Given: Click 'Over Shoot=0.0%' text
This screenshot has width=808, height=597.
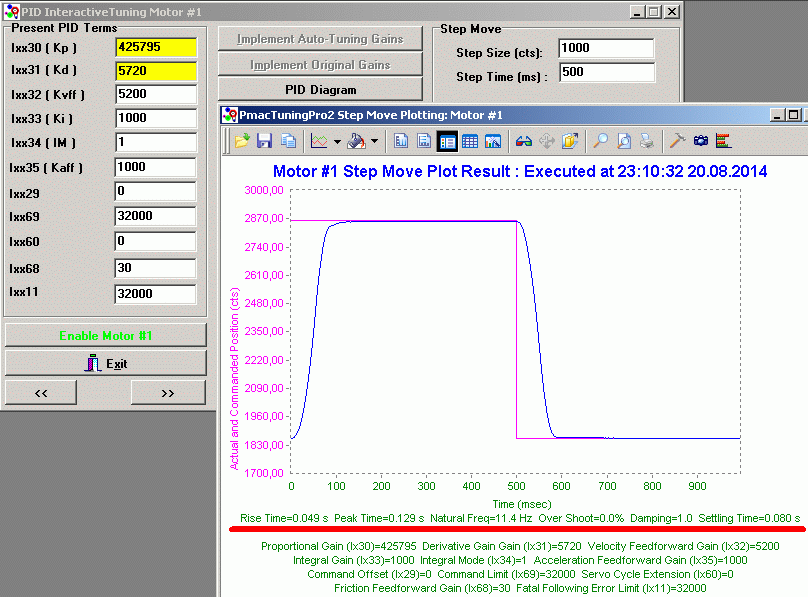Looking at the screenshot, I should 581,518.
